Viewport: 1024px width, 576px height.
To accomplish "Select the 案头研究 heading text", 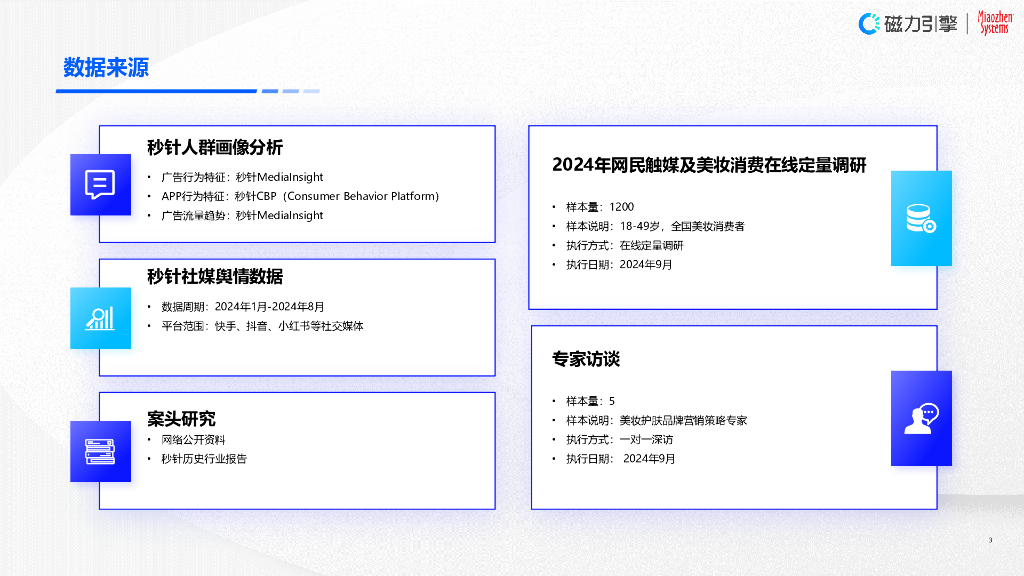I will pos(181,419).
